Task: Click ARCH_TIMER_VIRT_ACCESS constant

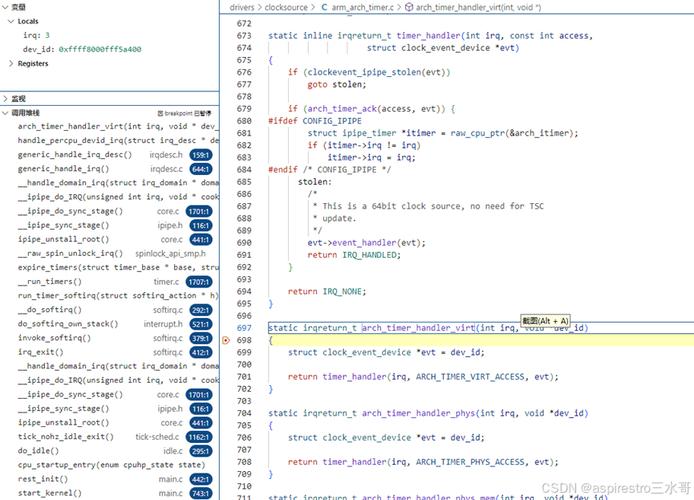Action: [470, 377]
